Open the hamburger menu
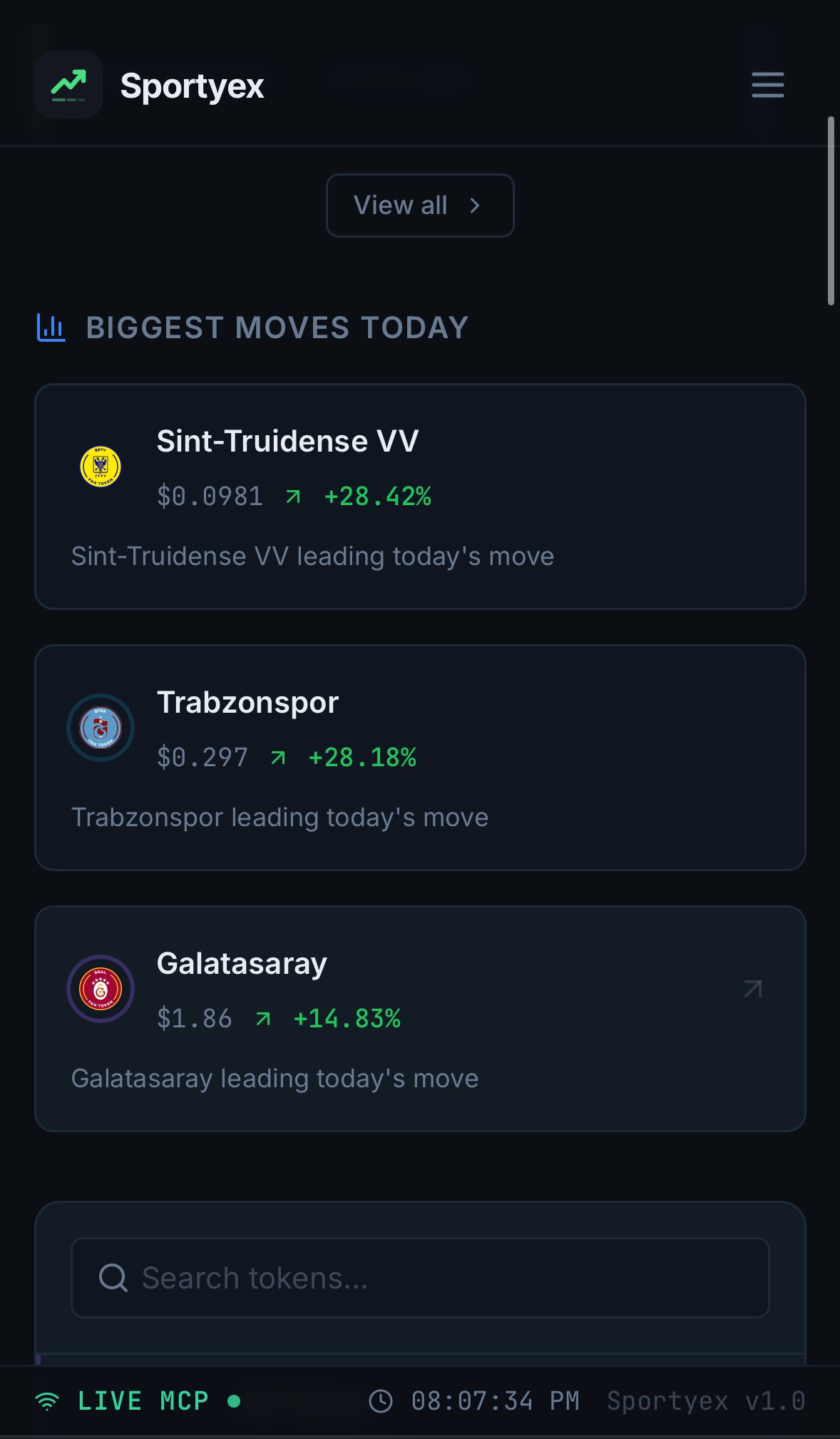This screenshot has height=1439, width=840. pyautogui.click(x=767, y=85)
